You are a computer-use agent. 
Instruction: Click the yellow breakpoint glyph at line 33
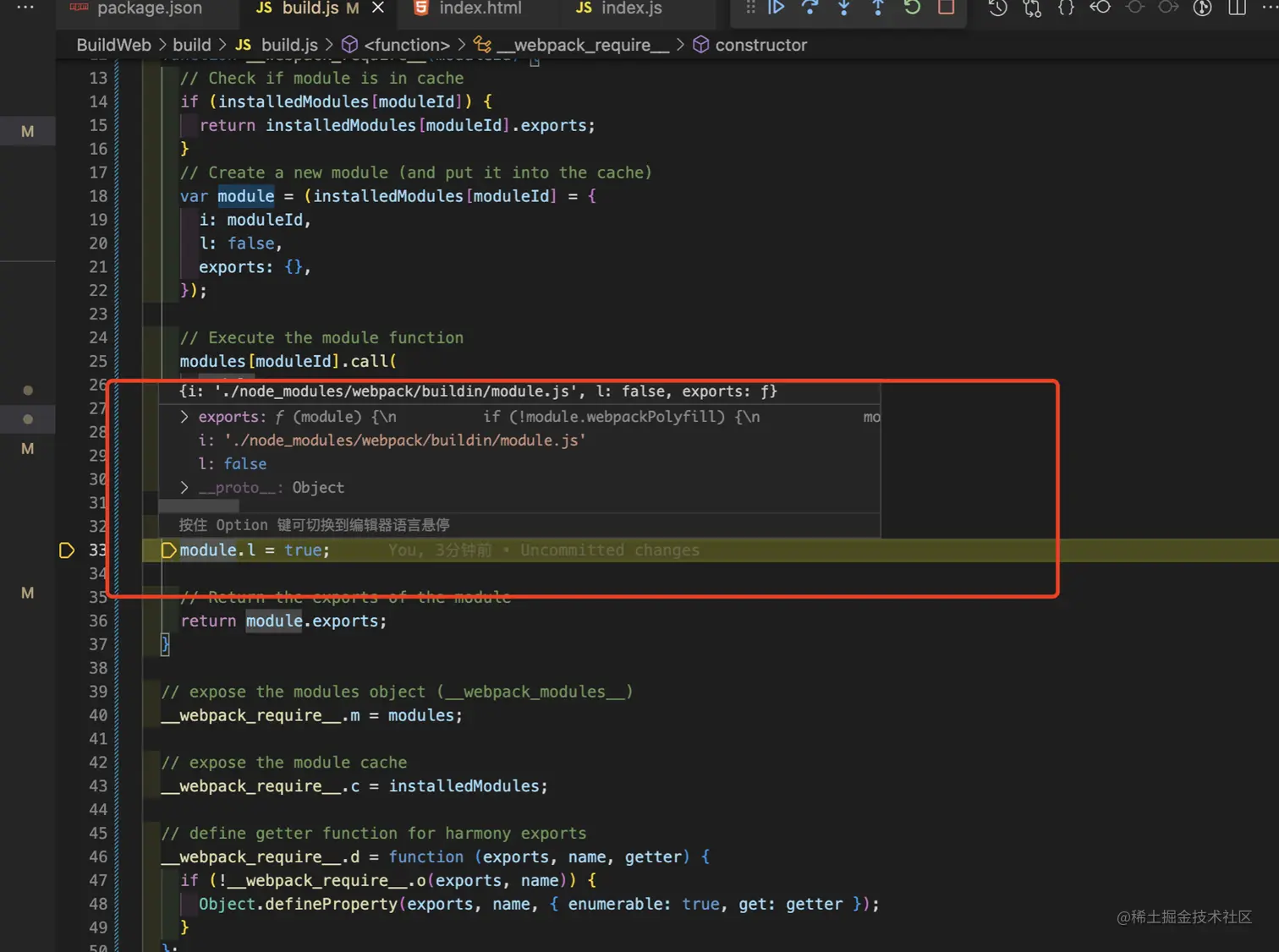pyautogui.click(x=67, y=550)
